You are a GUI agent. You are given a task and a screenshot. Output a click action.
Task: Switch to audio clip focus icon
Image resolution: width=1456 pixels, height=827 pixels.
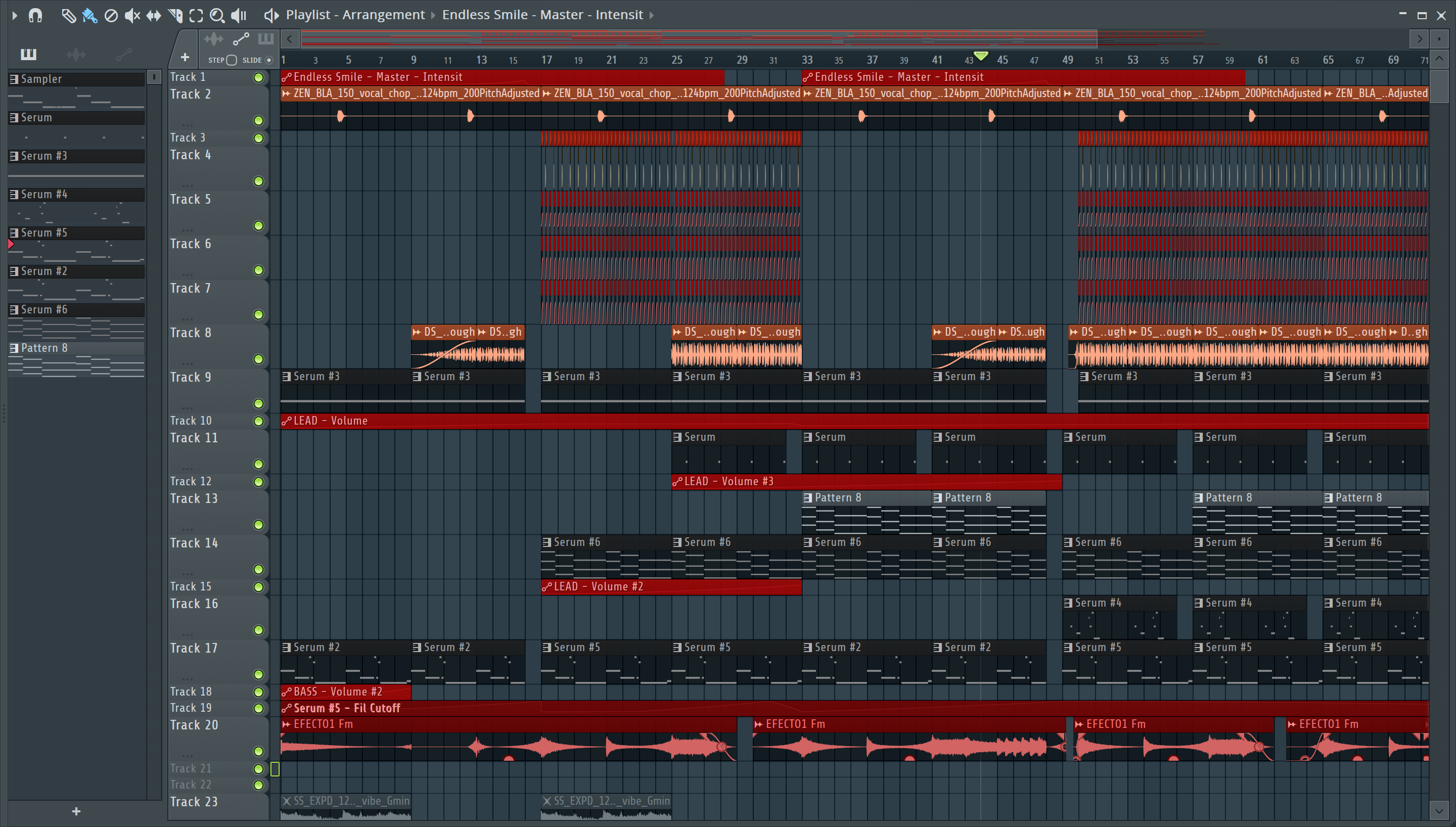[x=214, y=39]
